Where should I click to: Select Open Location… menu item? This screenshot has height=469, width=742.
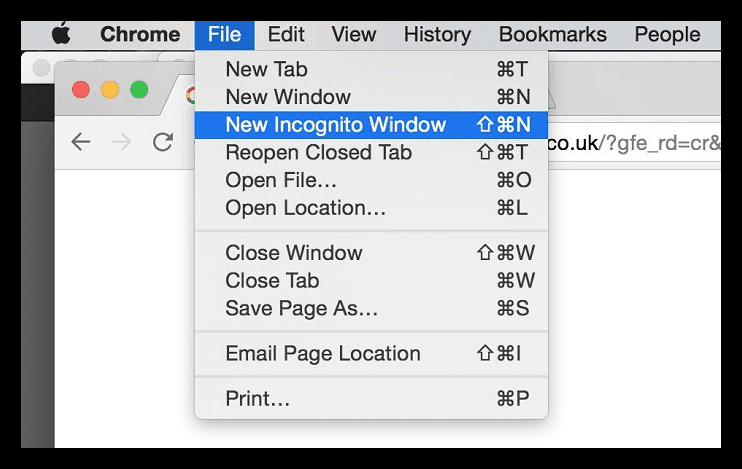(x=371, y=208)
